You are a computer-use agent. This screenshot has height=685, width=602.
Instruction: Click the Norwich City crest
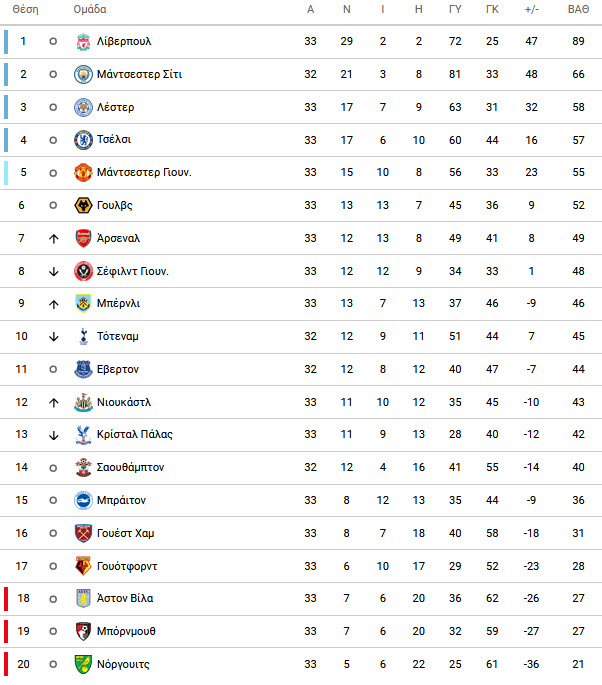[83, 664]
